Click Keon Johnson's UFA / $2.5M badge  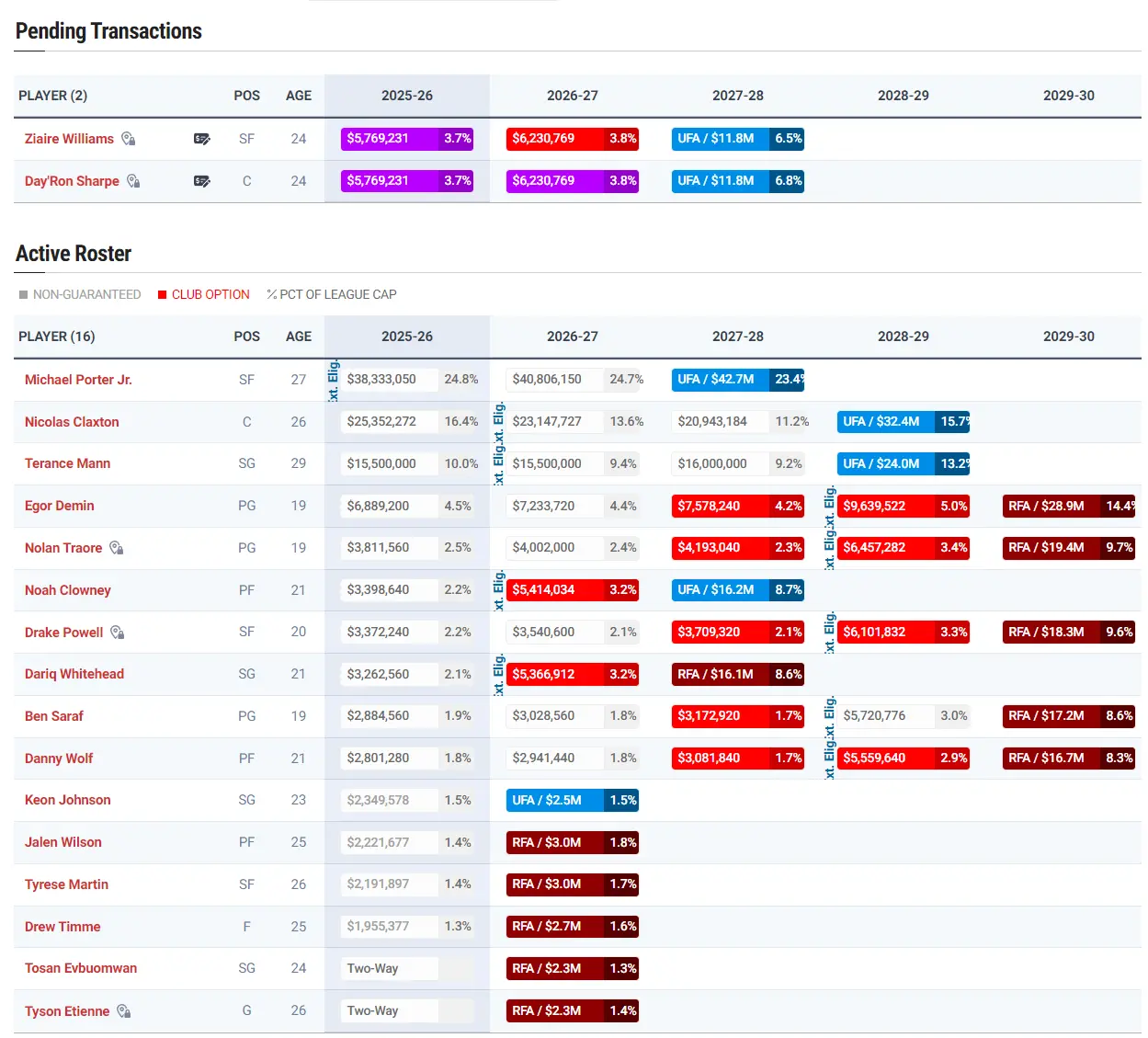[x=572, y=800]
